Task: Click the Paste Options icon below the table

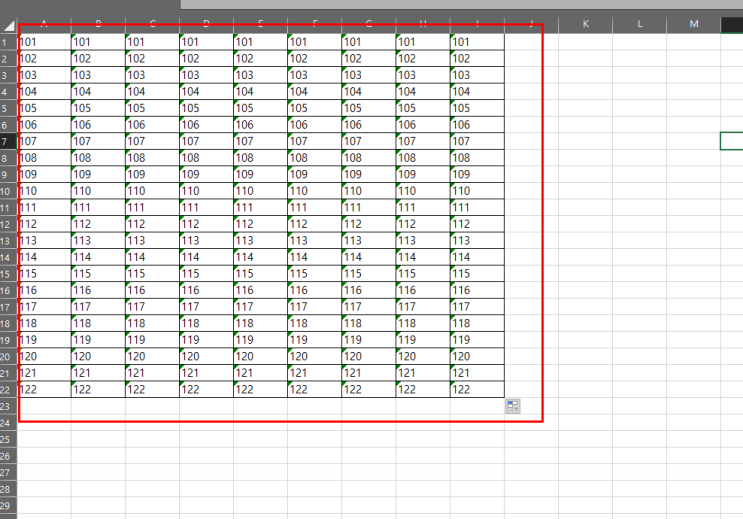Action: [512, 406]
